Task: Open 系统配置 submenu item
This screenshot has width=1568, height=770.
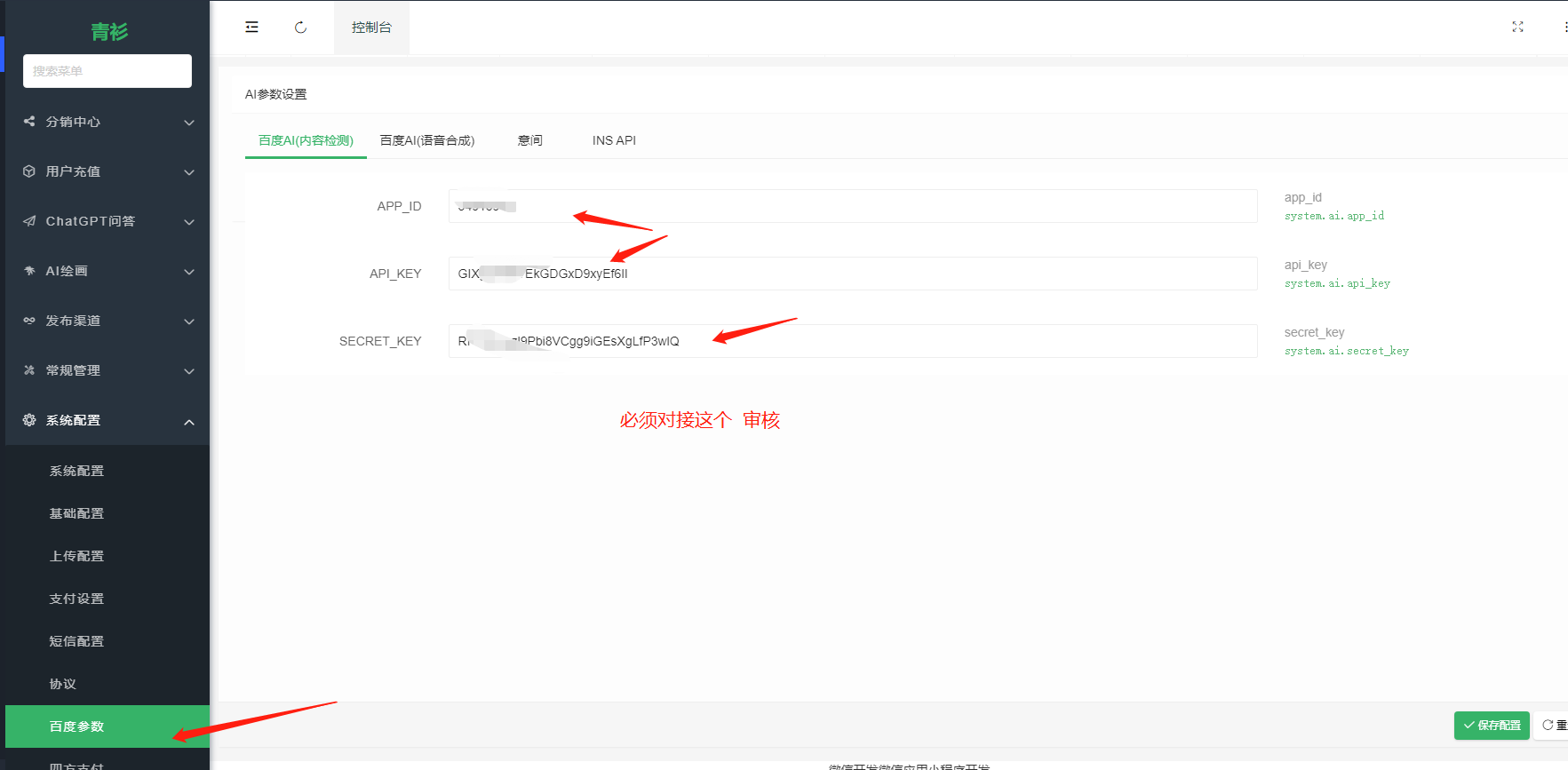Action: [107, 471]
